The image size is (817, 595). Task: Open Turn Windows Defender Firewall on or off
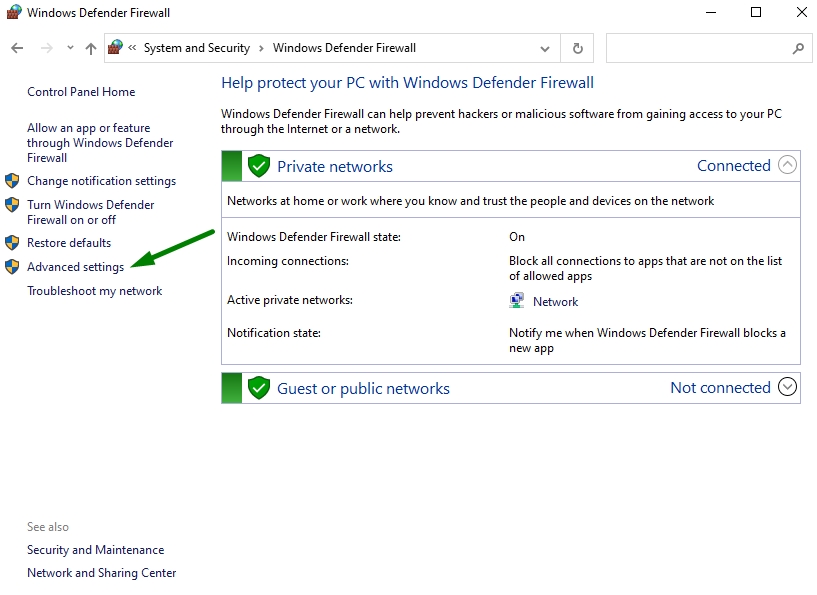point(91,212)
